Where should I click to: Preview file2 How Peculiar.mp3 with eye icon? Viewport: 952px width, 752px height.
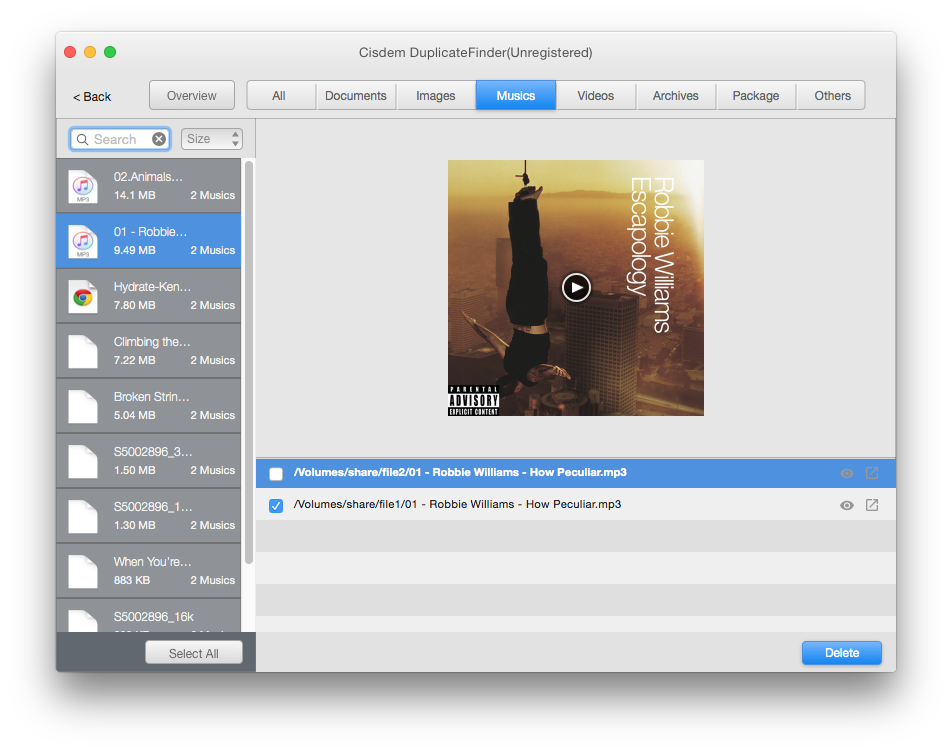pyautogui.click(x=847, y=473)
